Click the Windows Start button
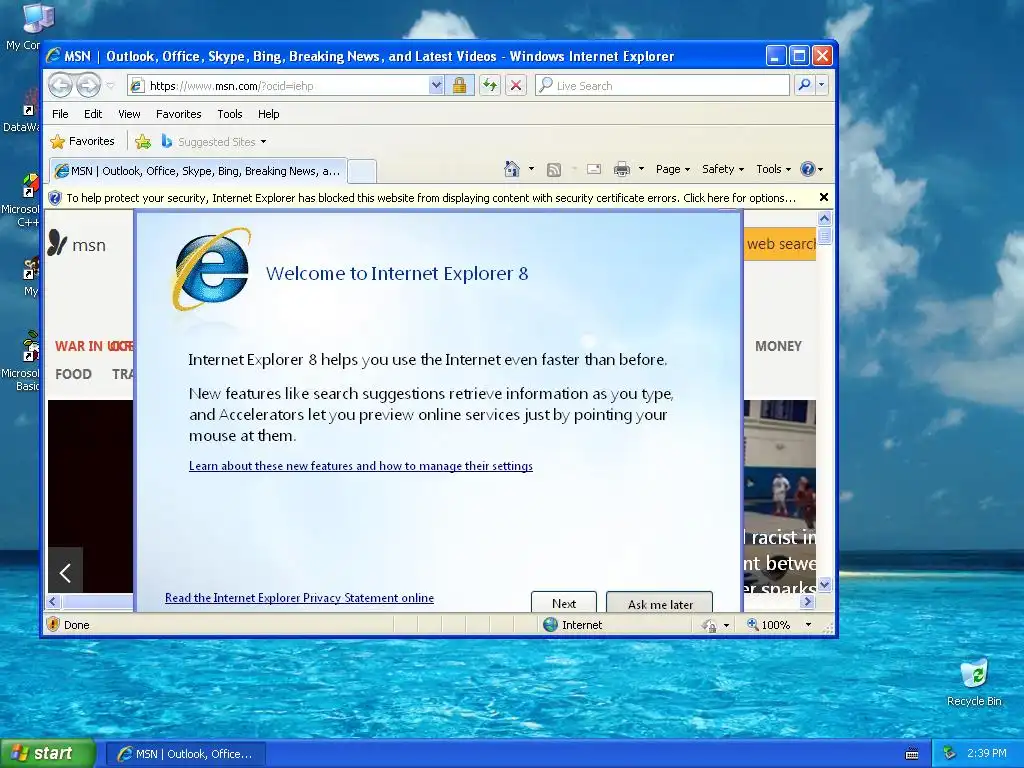Image resolution: width=1024 pixels, height=768 pixels. click(x=47, y=753)
